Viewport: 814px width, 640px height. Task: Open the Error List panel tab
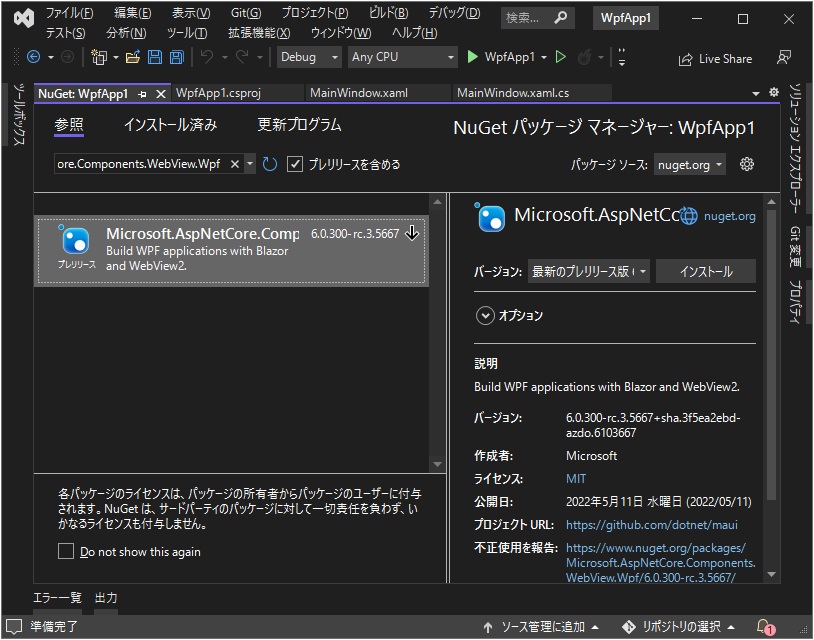click(x=57, y=598)
